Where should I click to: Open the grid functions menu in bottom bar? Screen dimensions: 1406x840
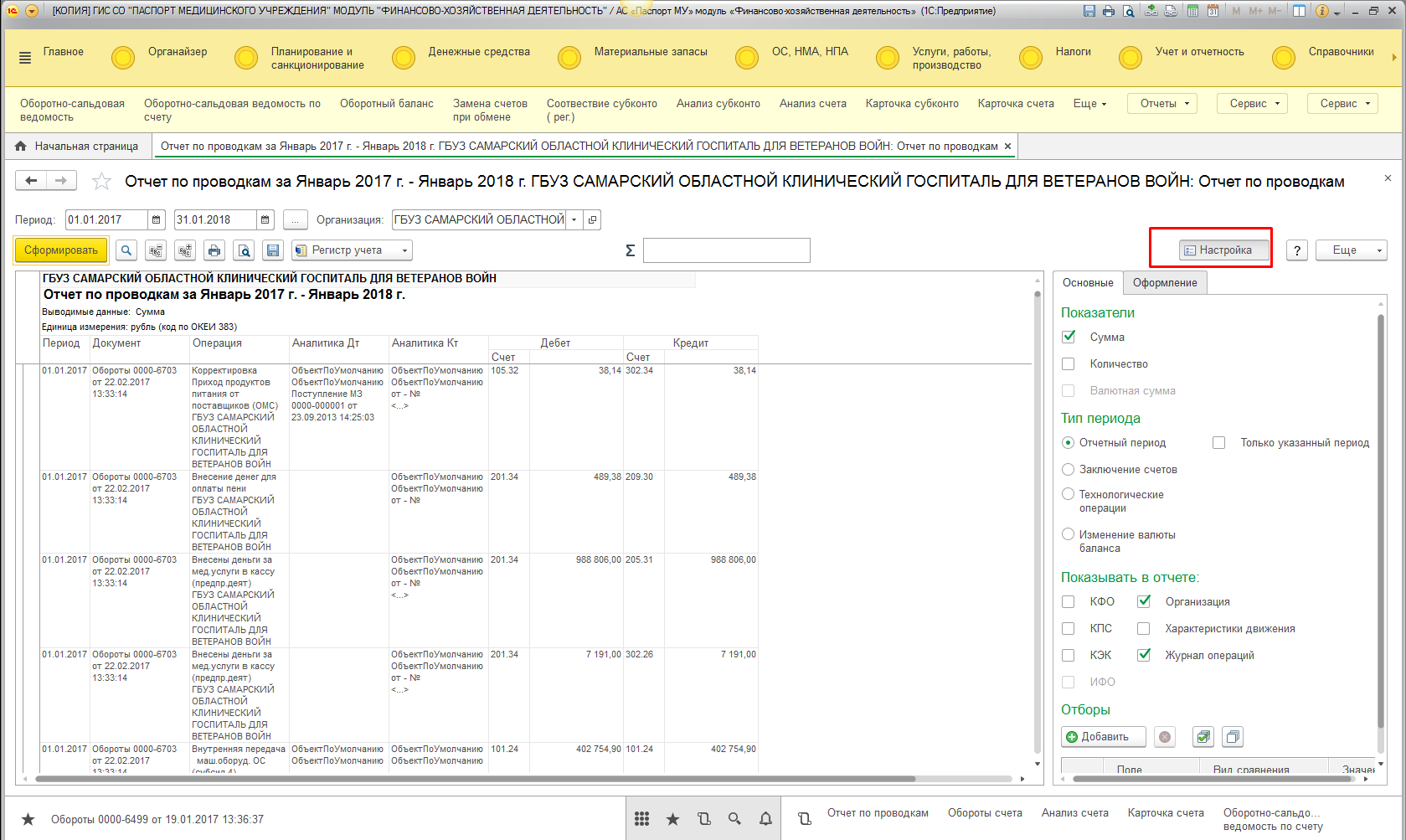click(641, 819)
